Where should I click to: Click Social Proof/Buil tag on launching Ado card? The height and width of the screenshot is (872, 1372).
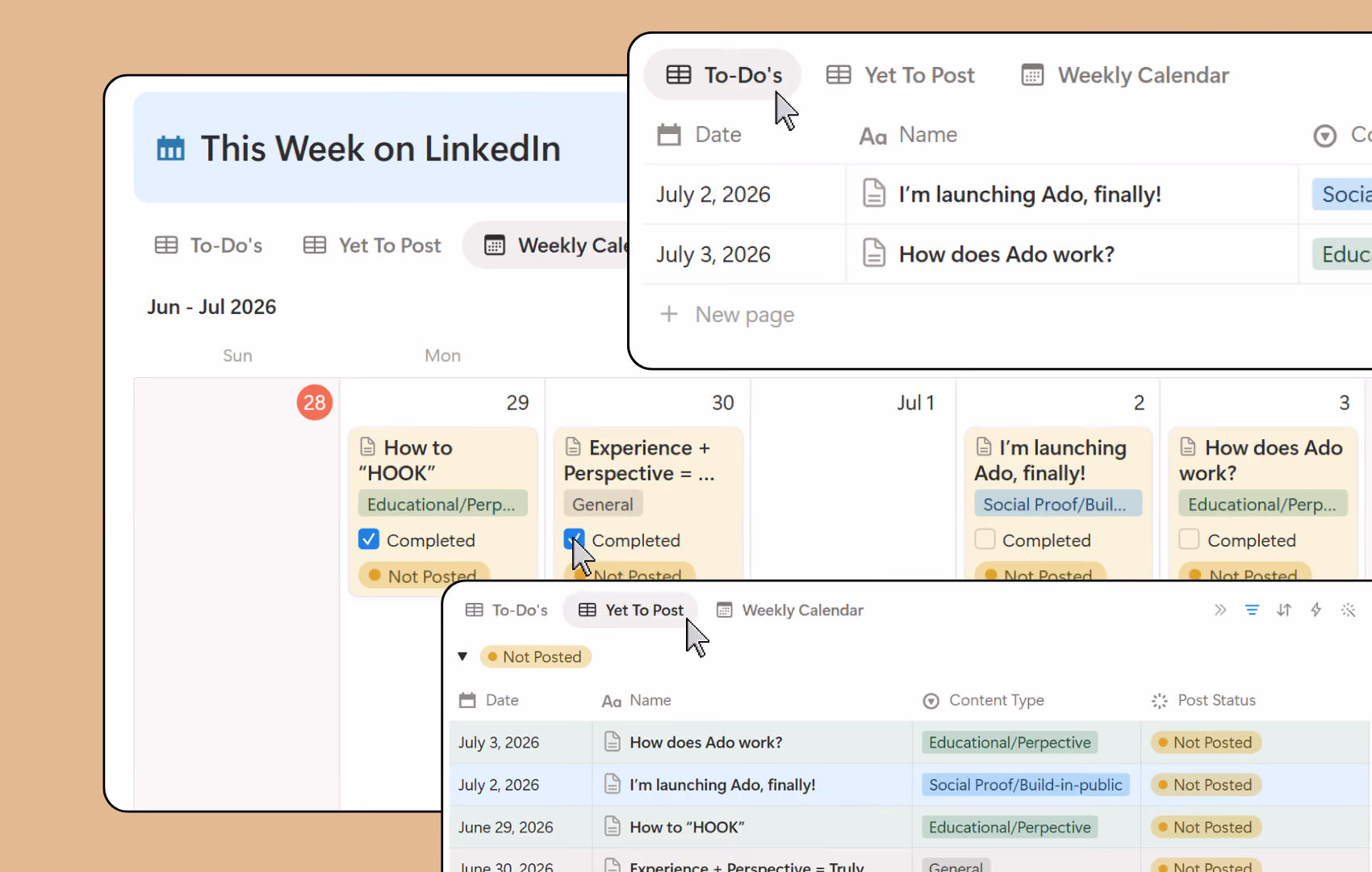pyautogui.click(x=1057, y=504)
